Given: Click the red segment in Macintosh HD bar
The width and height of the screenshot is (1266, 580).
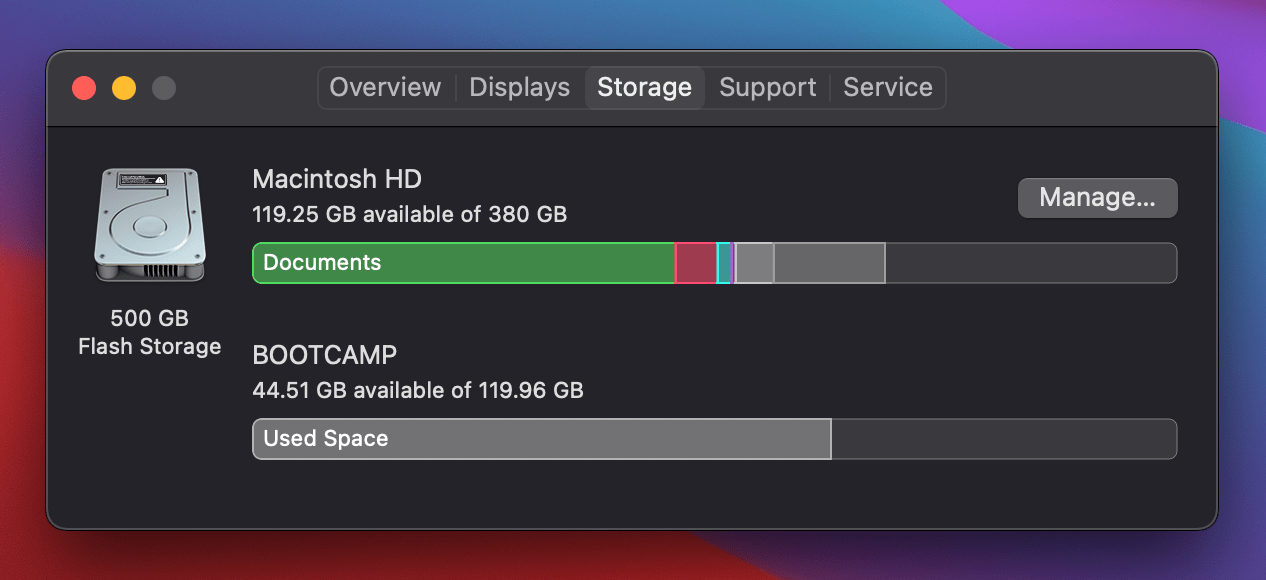Looking at the screenshot, I should (x=696, y=263).
